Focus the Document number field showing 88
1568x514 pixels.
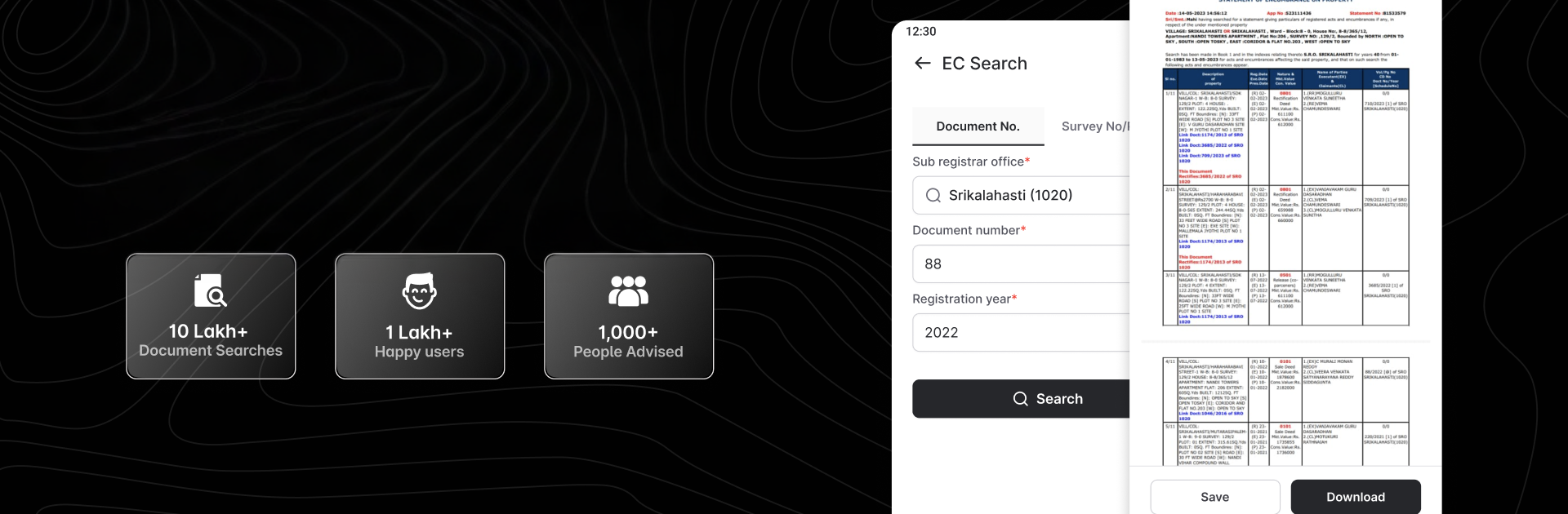1021,264
